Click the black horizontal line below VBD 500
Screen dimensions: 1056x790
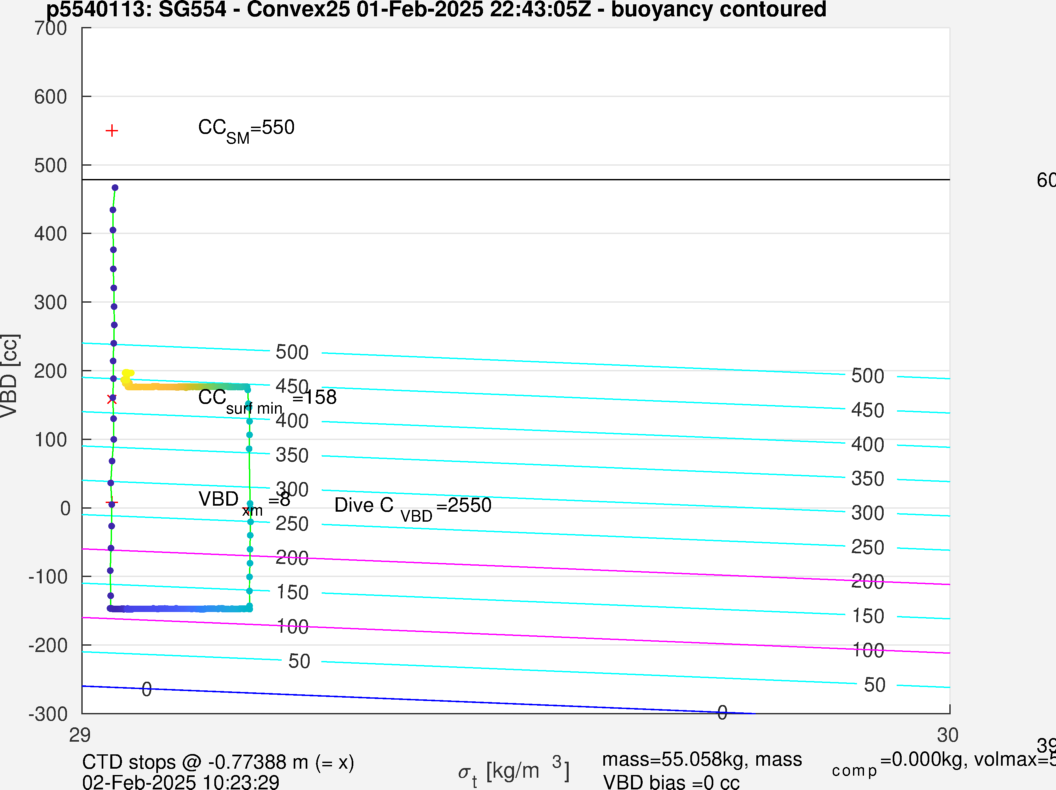click(516, 180)
